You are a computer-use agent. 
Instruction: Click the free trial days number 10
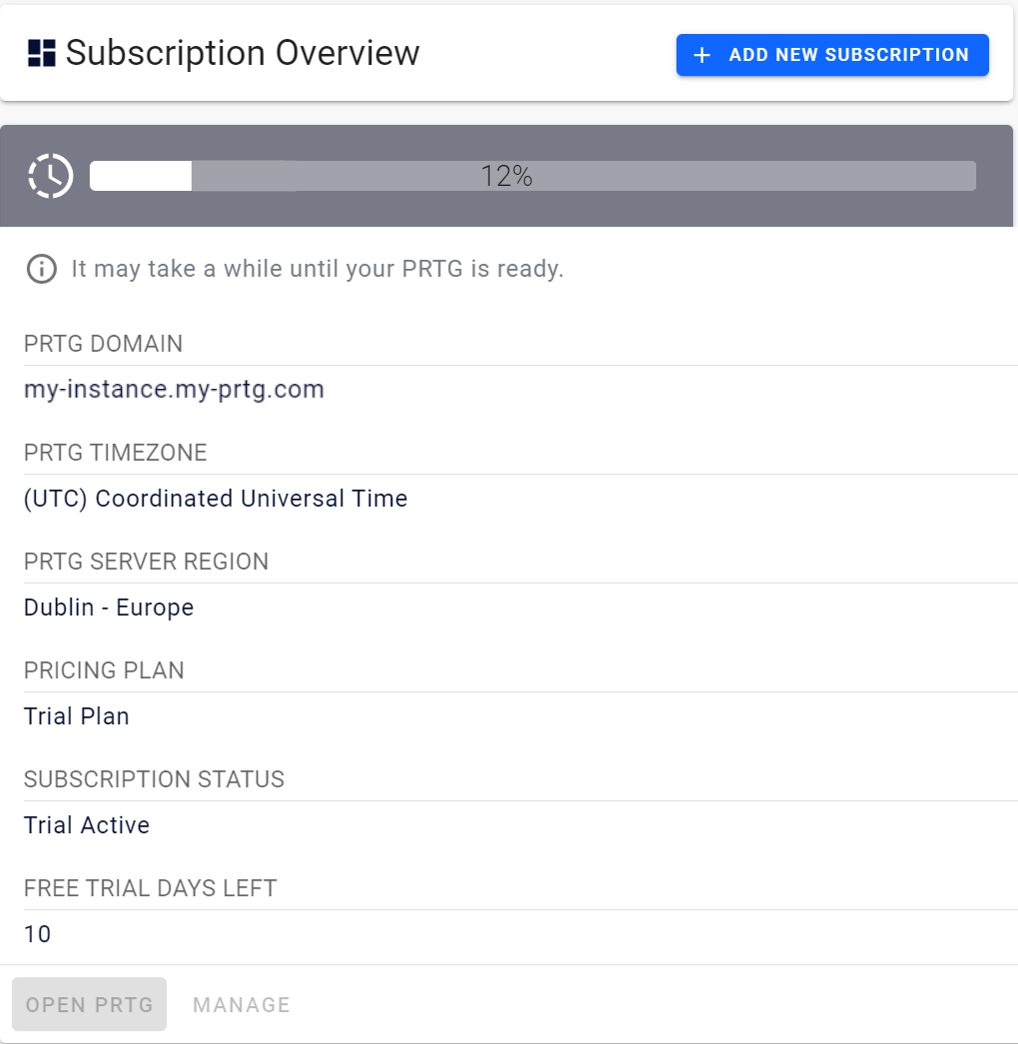[38, 934]
